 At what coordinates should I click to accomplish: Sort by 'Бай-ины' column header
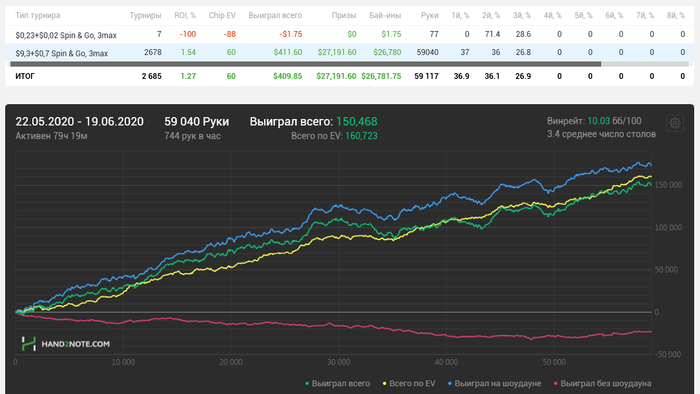click(385, 15)
